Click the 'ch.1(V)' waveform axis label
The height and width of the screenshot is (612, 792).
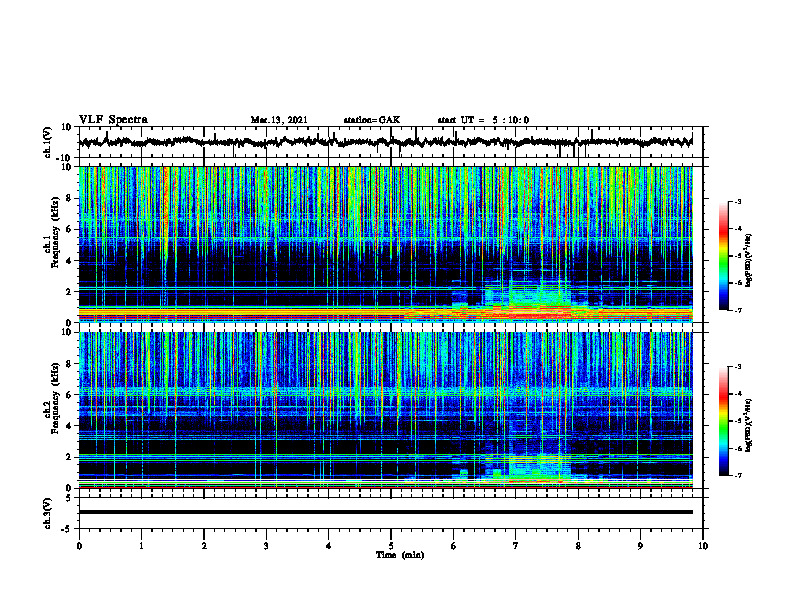click(48, 142)
